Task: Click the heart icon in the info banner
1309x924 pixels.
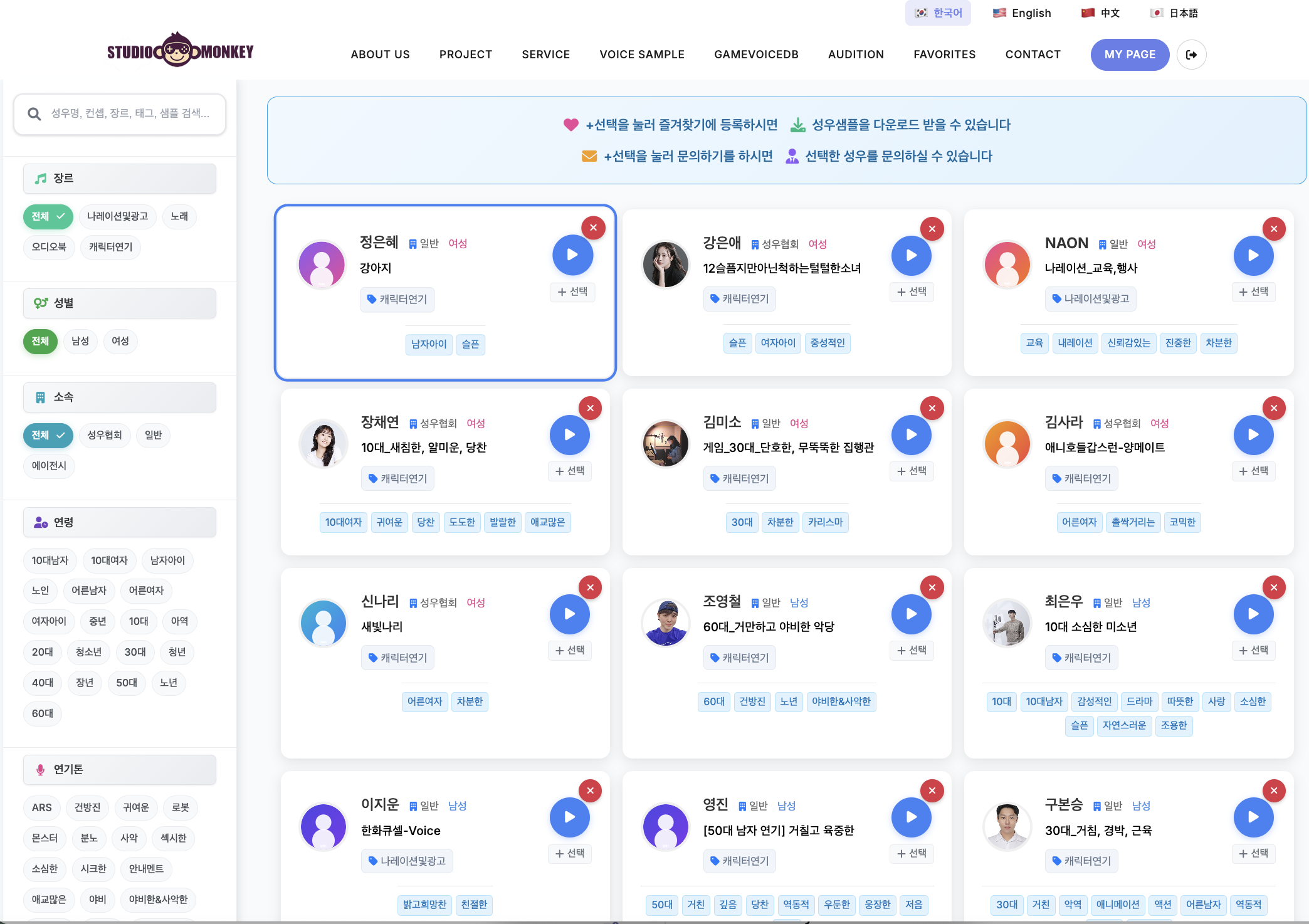Action: pos(570,124)
